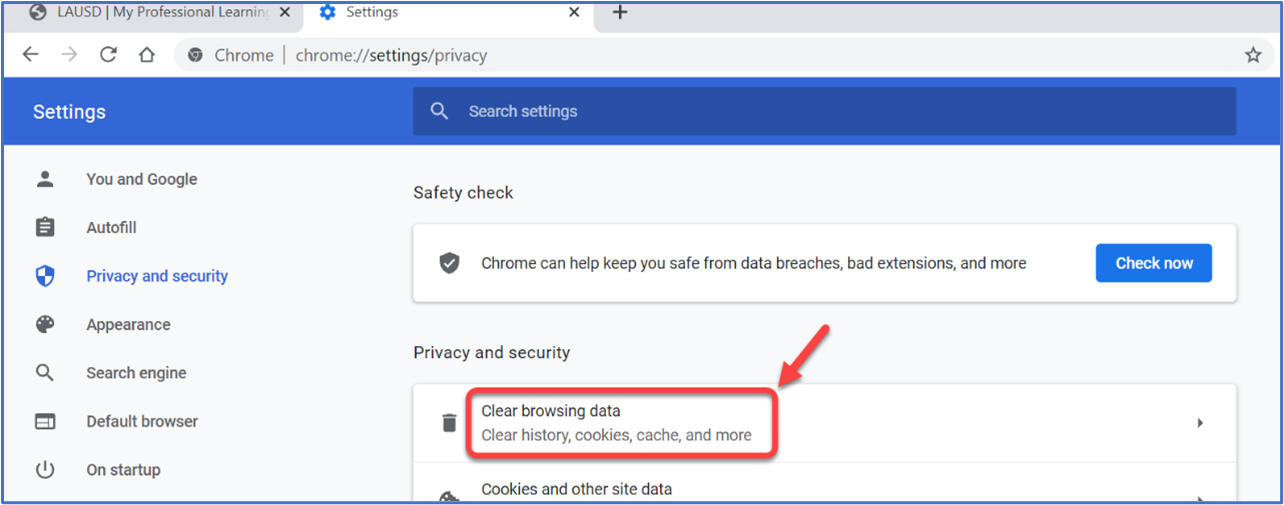Expand the Clear browsing data arrow
1284x505 pixels.
tap(1200, 423)
